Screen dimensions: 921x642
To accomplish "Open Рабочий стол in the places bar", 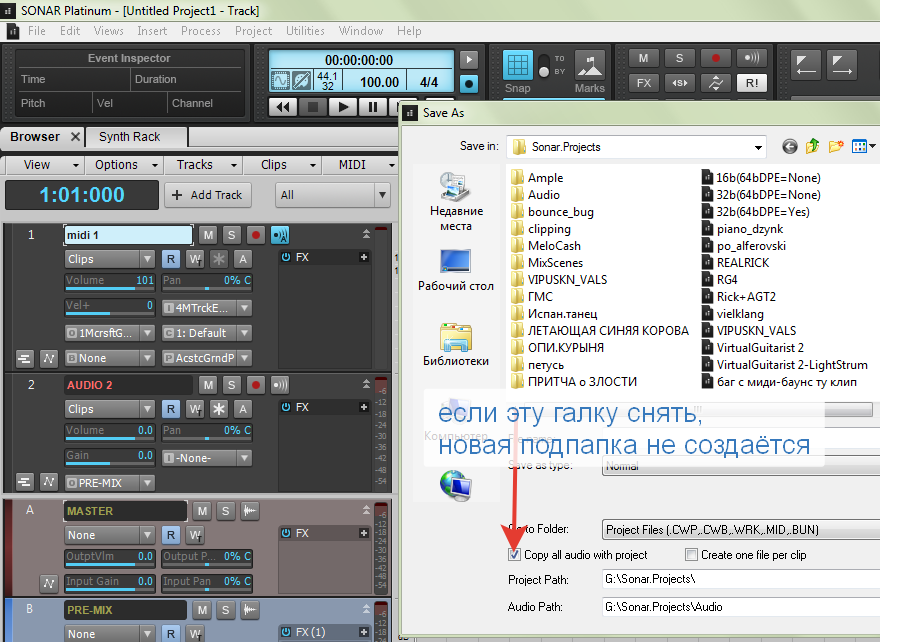I will tap(456, 271).
